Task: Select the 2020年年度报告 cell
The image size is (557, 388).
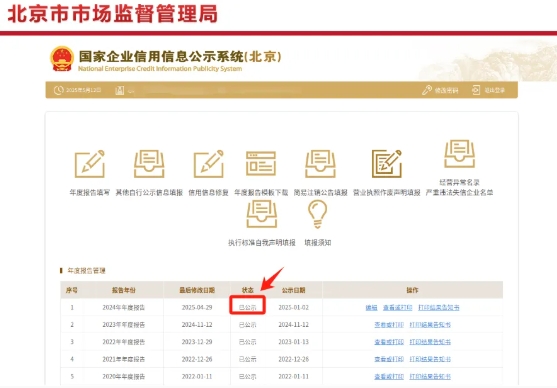Action: click(124, 377)
